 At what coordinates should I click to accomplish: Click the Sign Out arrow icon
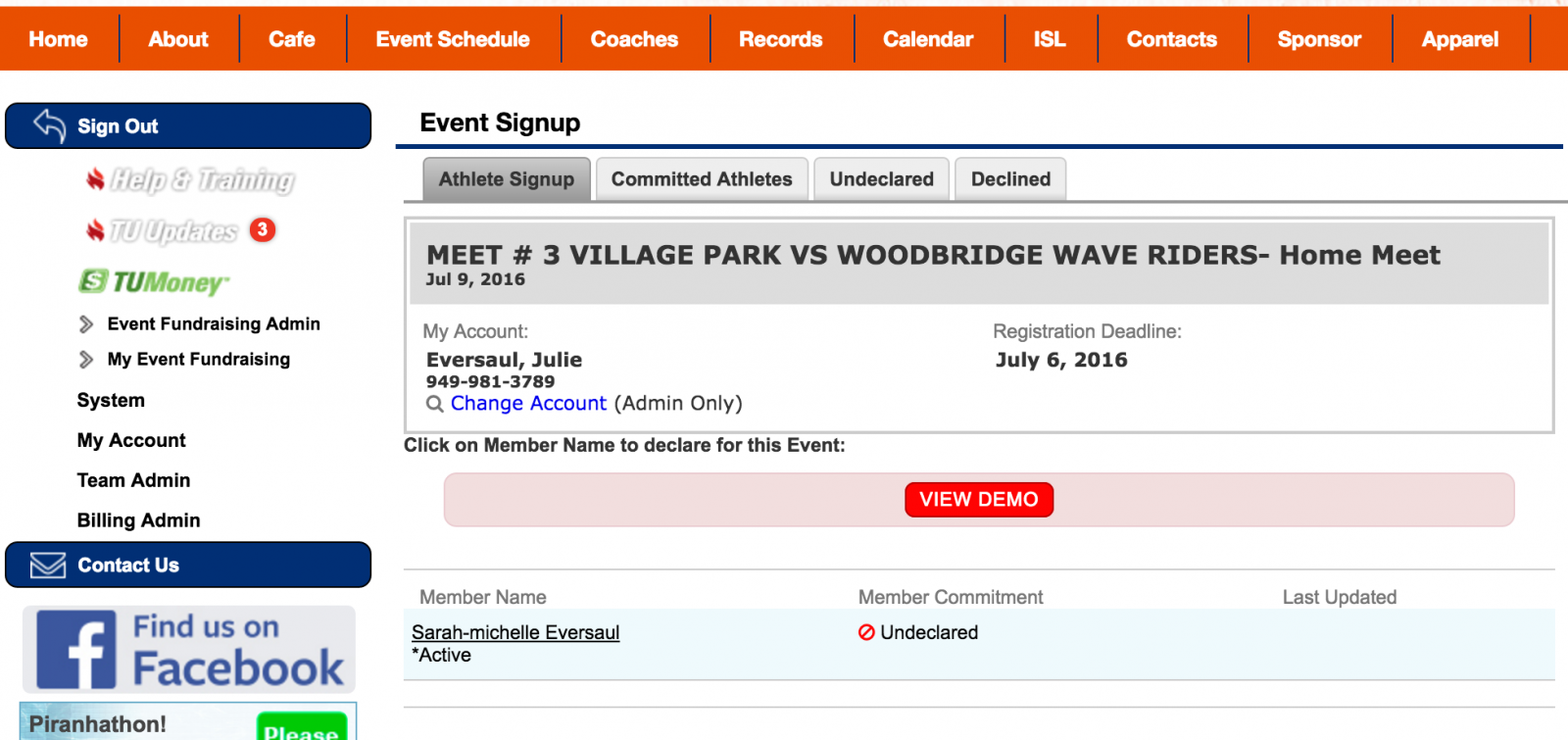click(x=50, y=125)
